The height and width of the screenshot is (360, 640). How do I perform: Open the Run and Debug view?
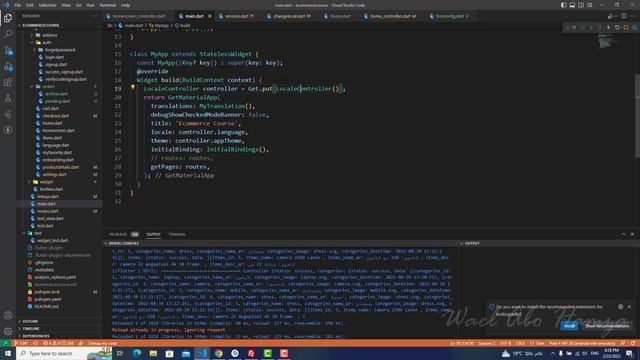pyautogui.click(x=8, y=67)
